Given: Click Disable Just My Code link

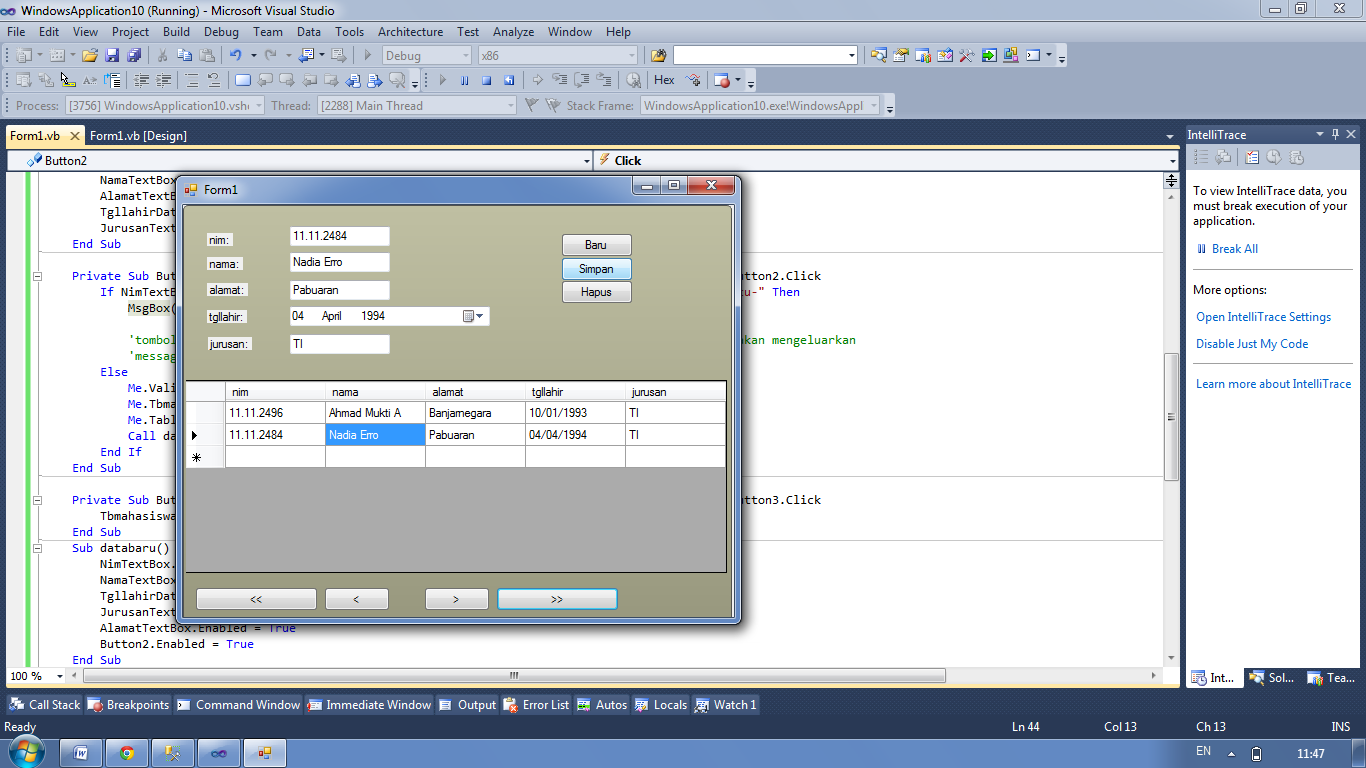Looking at the screenshot, I should click(x=1252, y=344).
